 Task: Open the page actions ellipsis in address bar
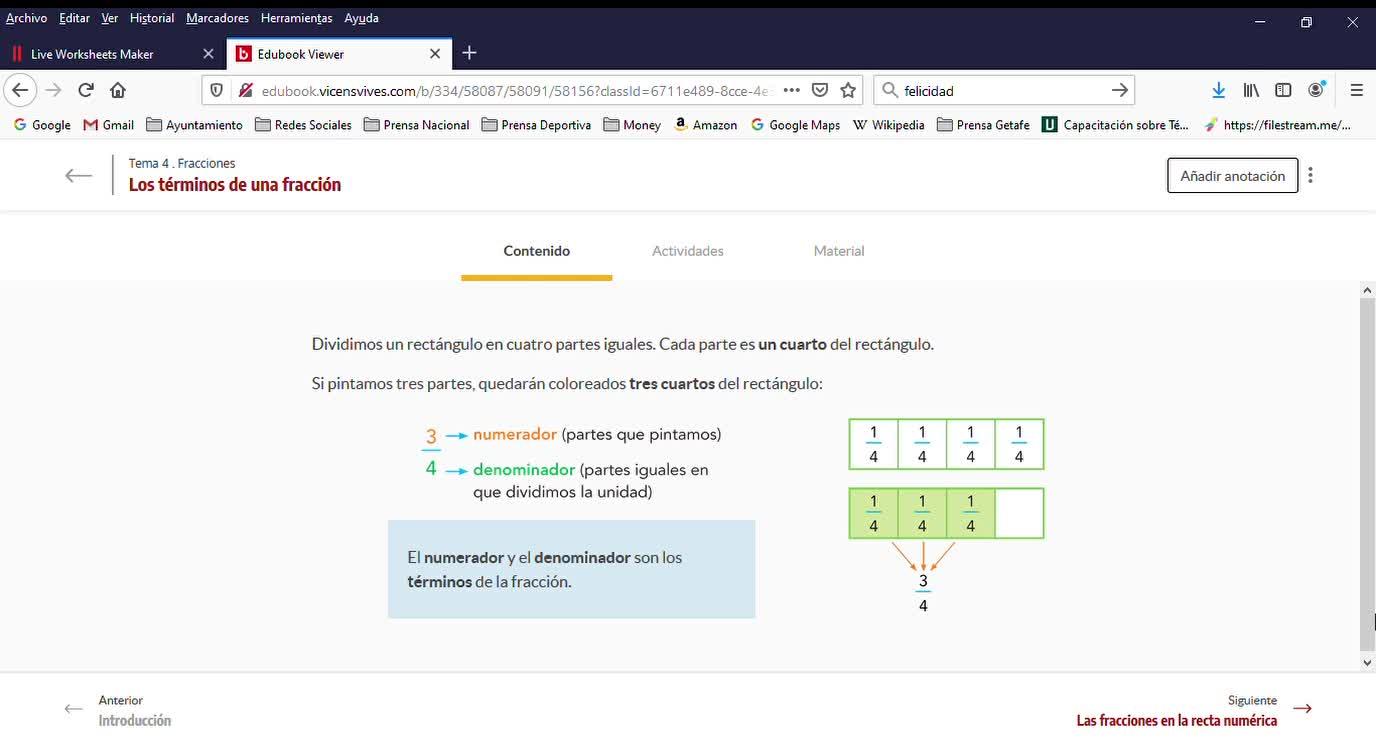tap(791, 90)
